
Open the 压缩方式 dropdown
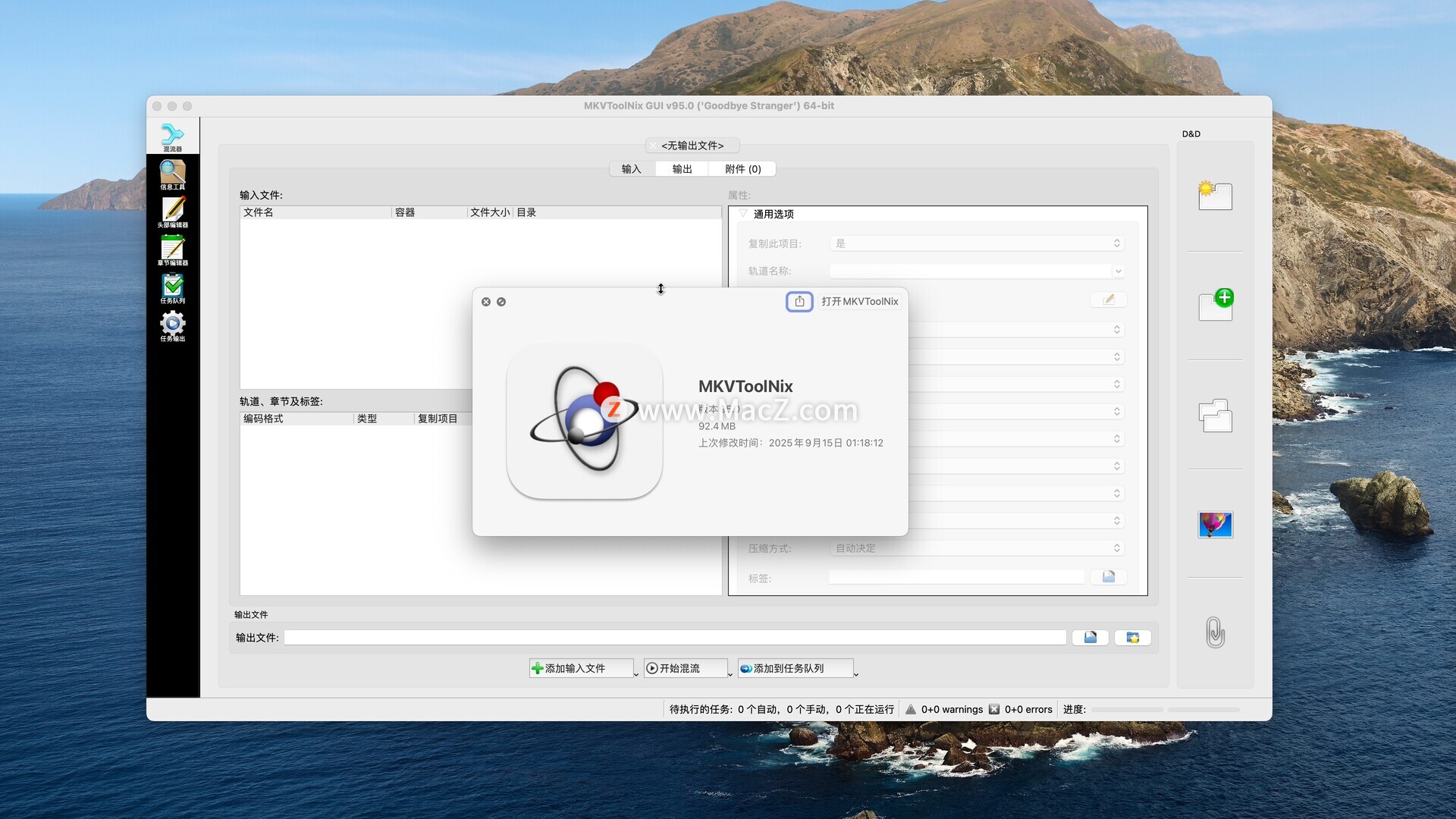click(x=977, y=548)
